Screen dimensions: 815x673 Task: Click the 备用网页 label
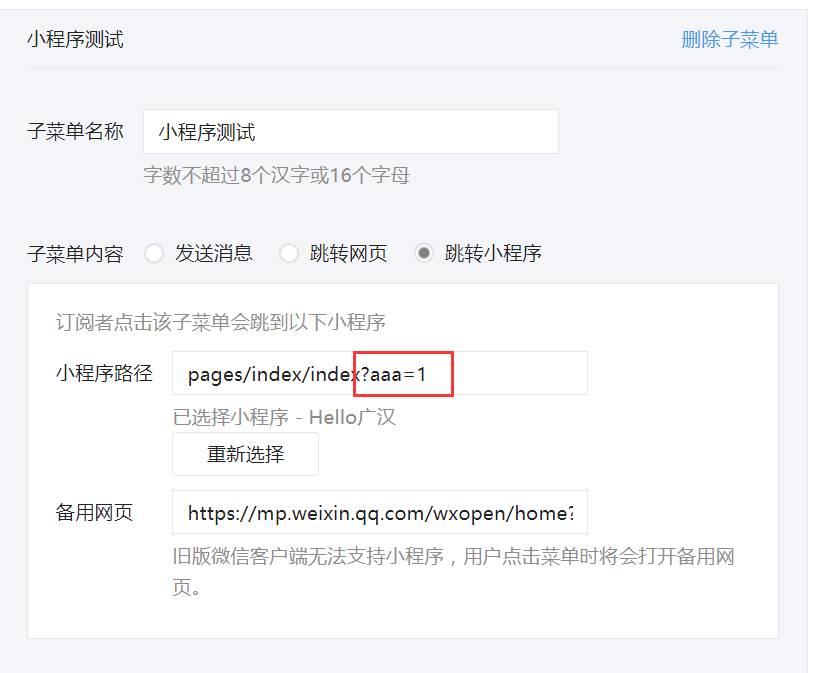94,512
